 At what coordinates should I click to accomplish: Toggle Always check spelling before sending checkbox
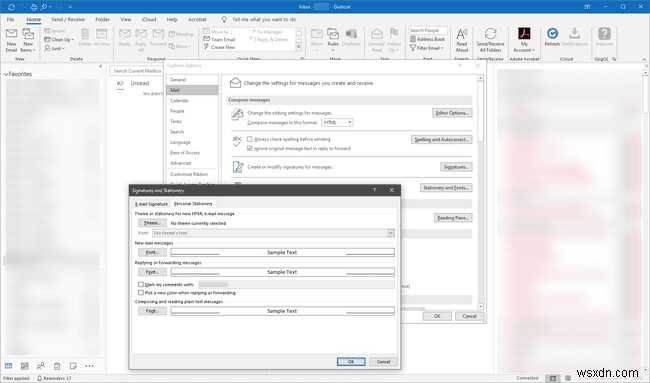[x=250, y=139]
